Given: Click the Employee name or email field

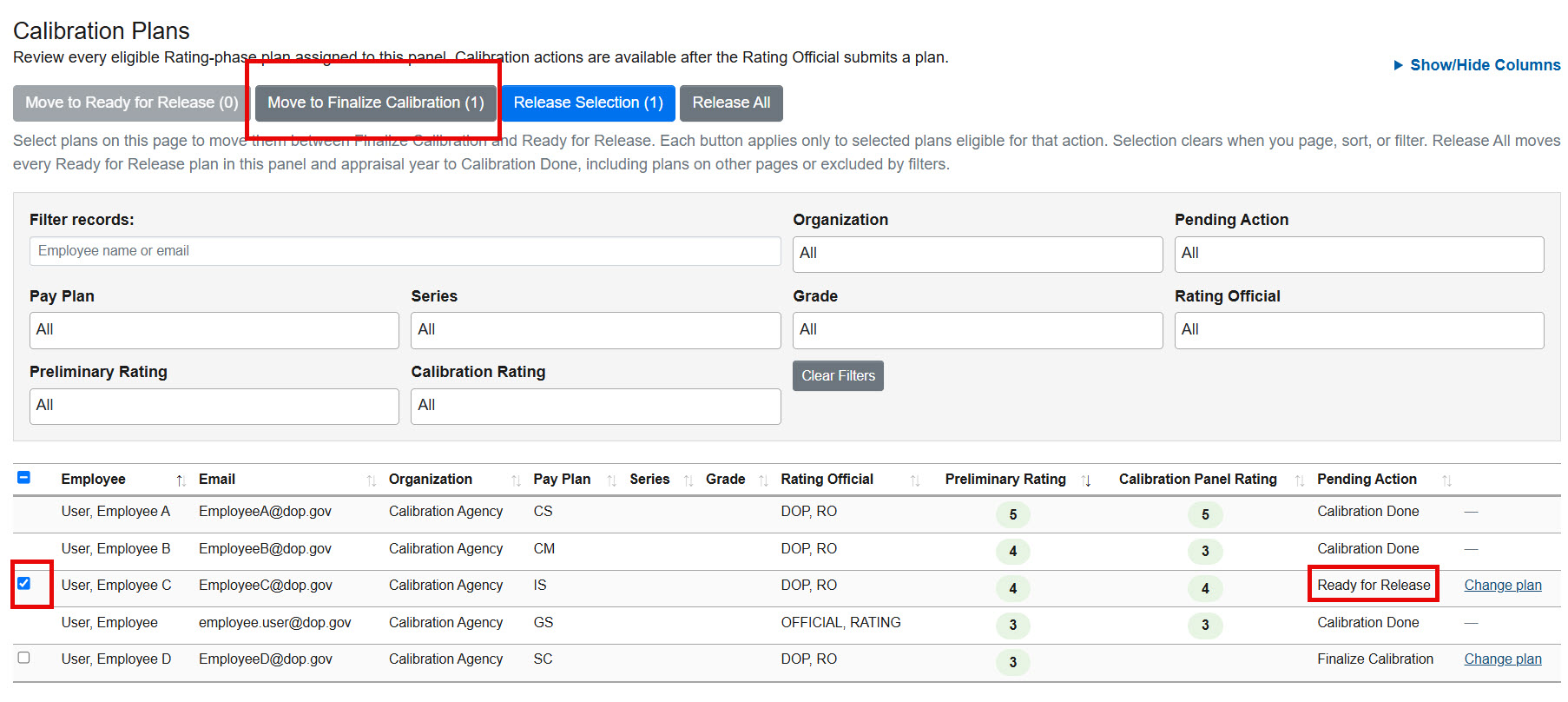Looking at the screenshot, I should (x=405, y=251).
